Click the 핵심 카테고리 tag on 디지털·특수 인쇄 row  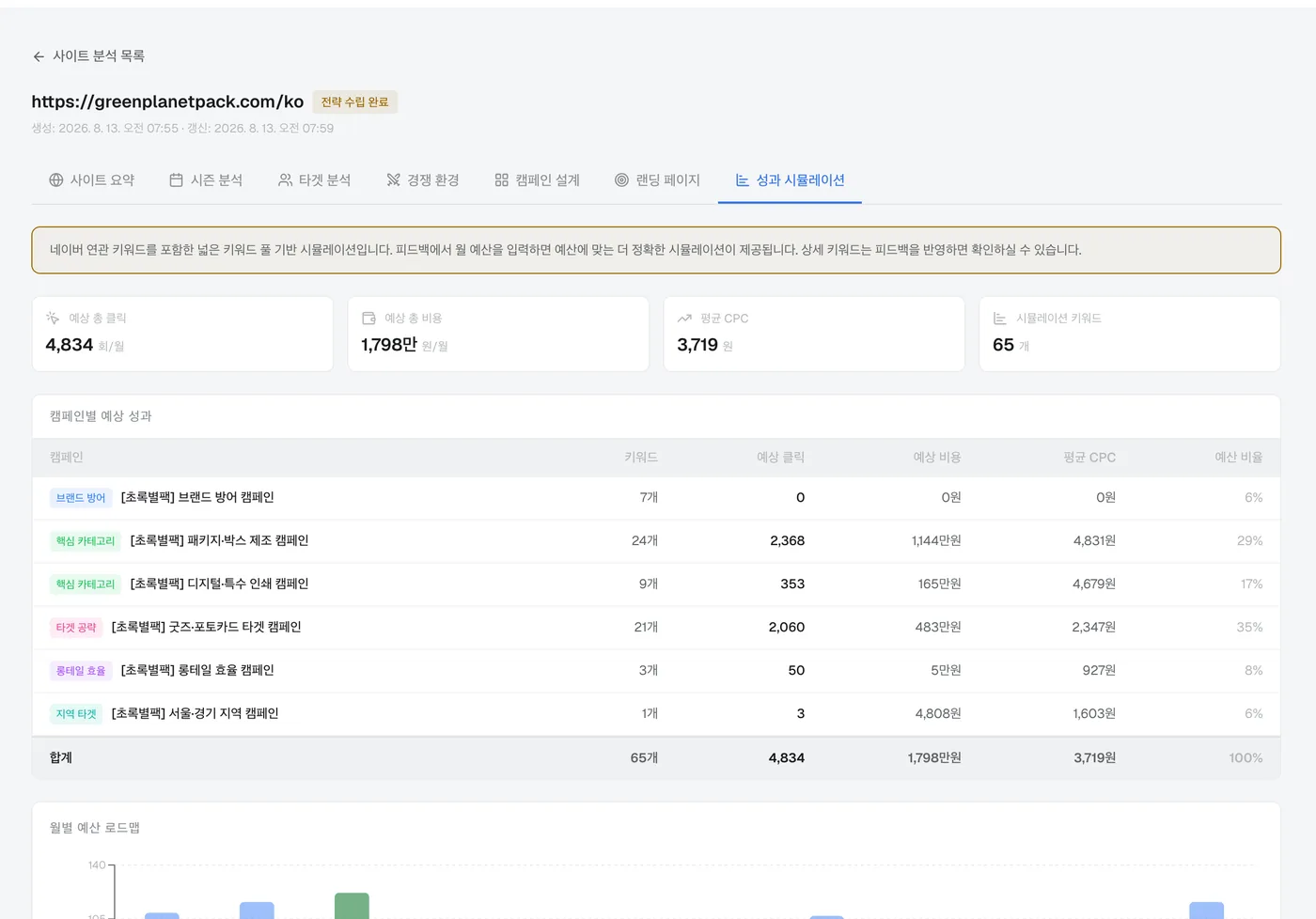point(86,584)
